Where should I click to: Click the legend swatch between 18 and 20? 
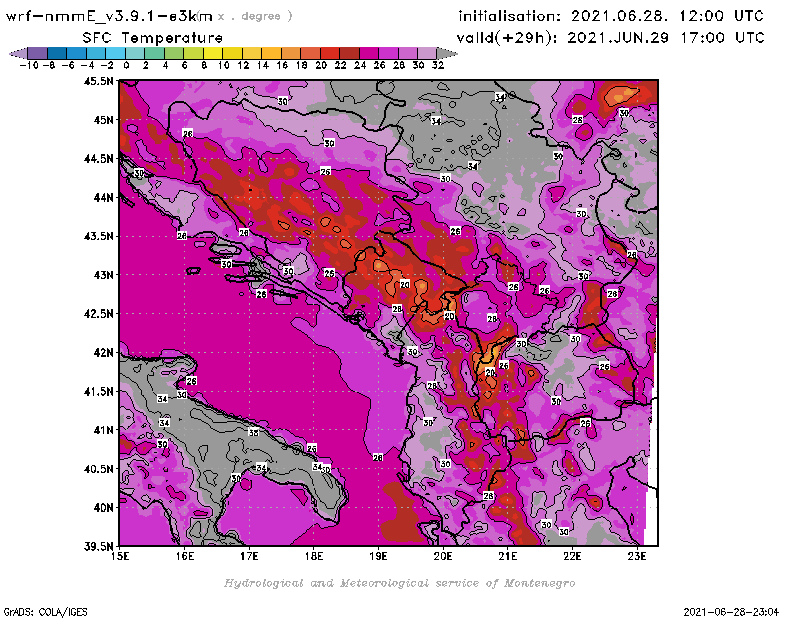tap(310, 53)
